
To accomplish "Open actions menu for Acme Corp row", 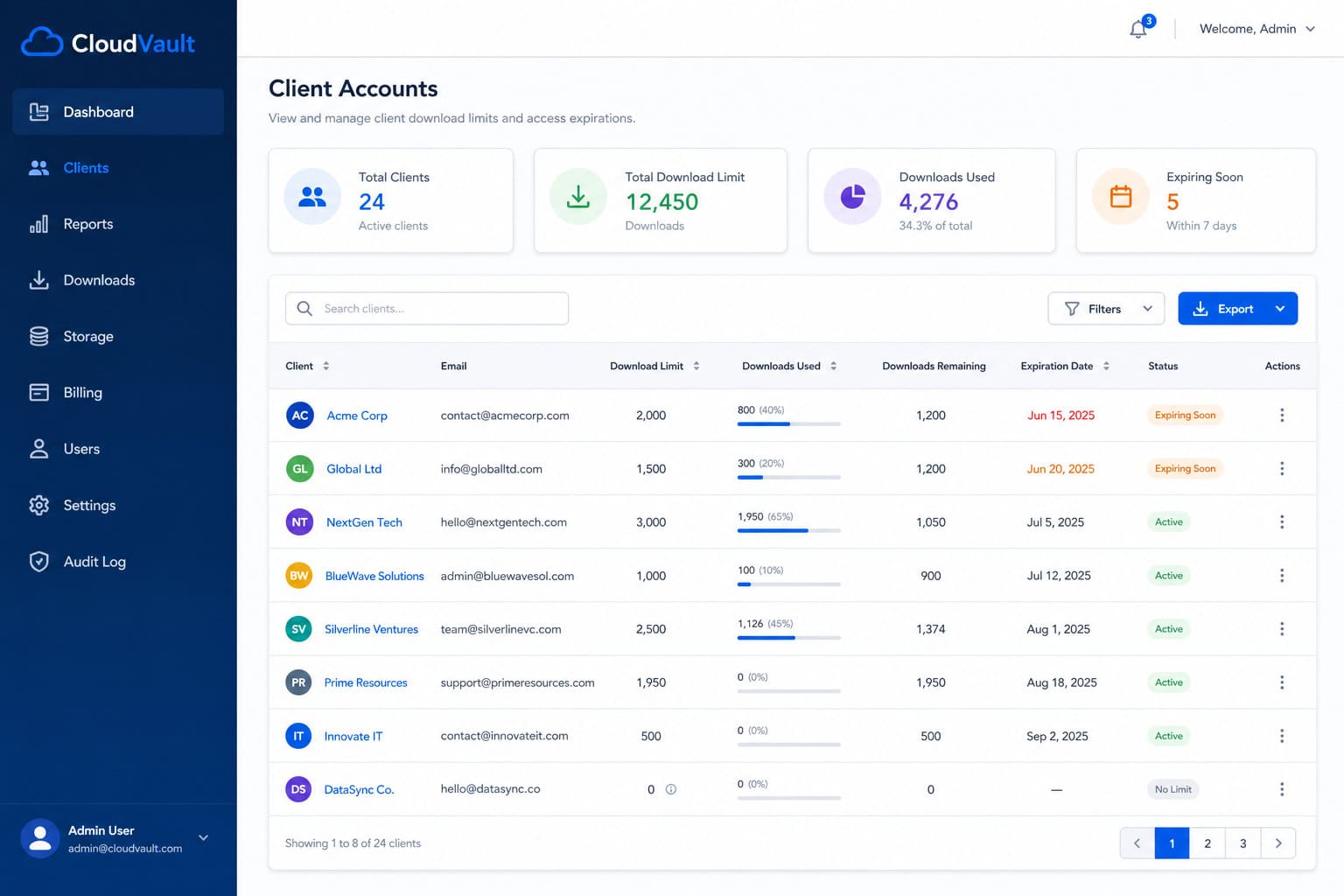I will click(1282, 415).
